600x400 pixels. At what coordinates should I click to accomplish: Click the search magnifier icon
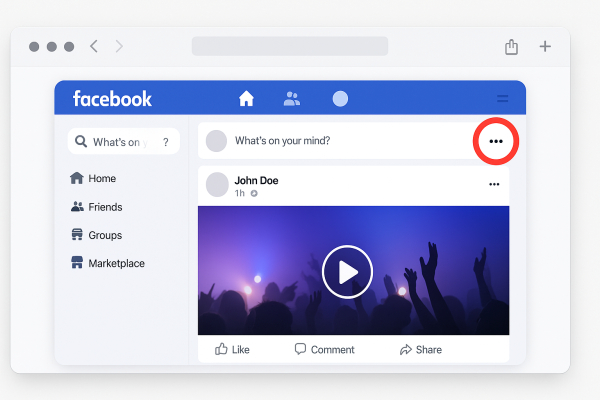coord(81,141)
